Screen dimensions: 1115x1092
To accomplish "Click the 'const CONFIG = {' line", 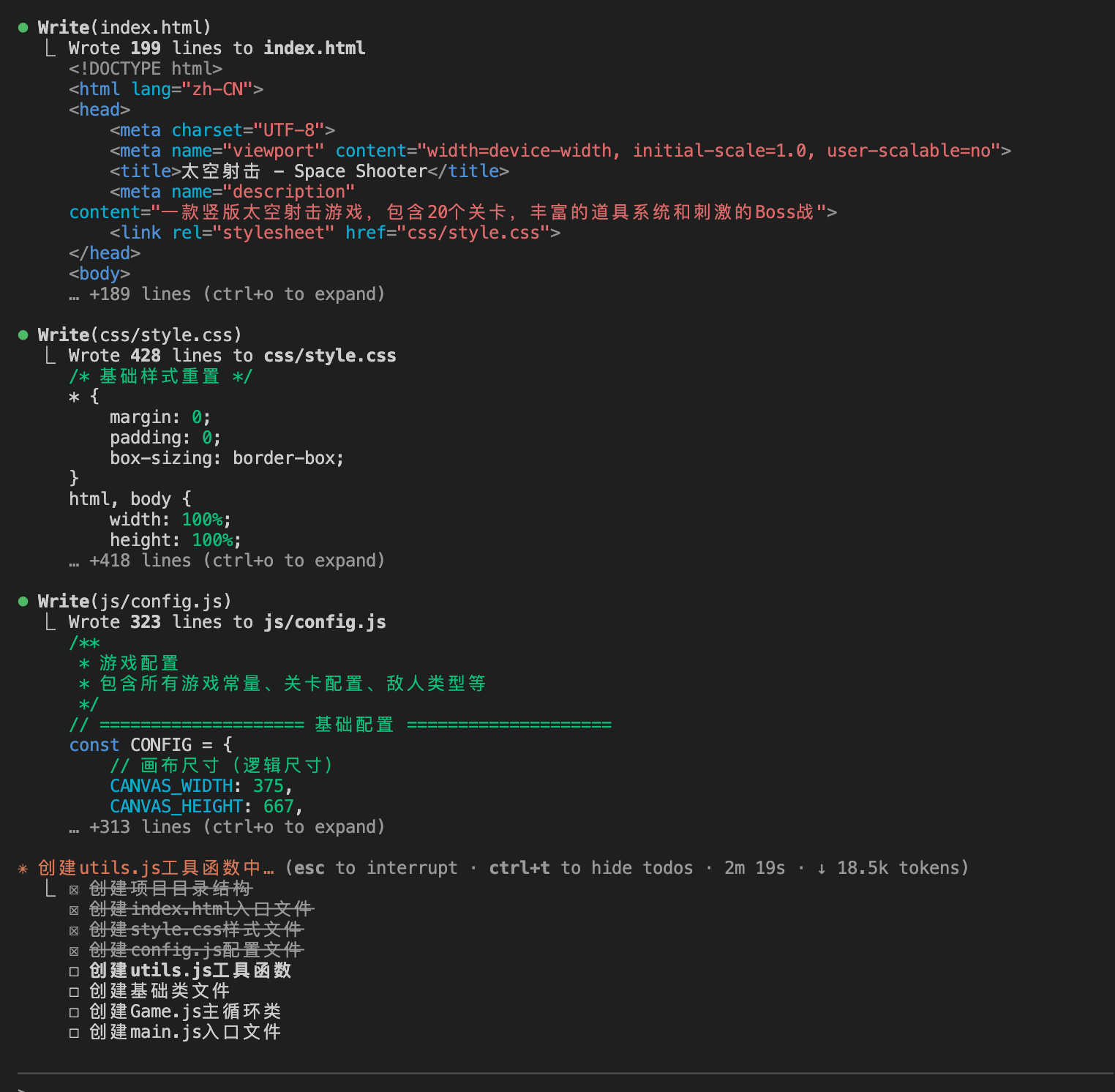I will click(x=151, y=745).
